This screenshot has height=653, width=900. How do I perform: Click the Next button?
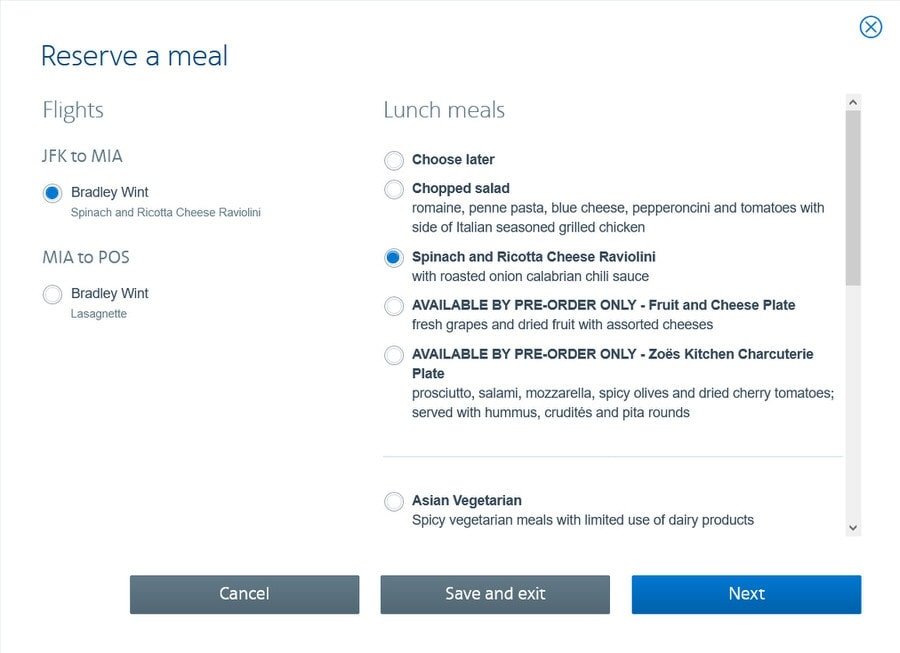pyautogui.click(x=746, y=594)
